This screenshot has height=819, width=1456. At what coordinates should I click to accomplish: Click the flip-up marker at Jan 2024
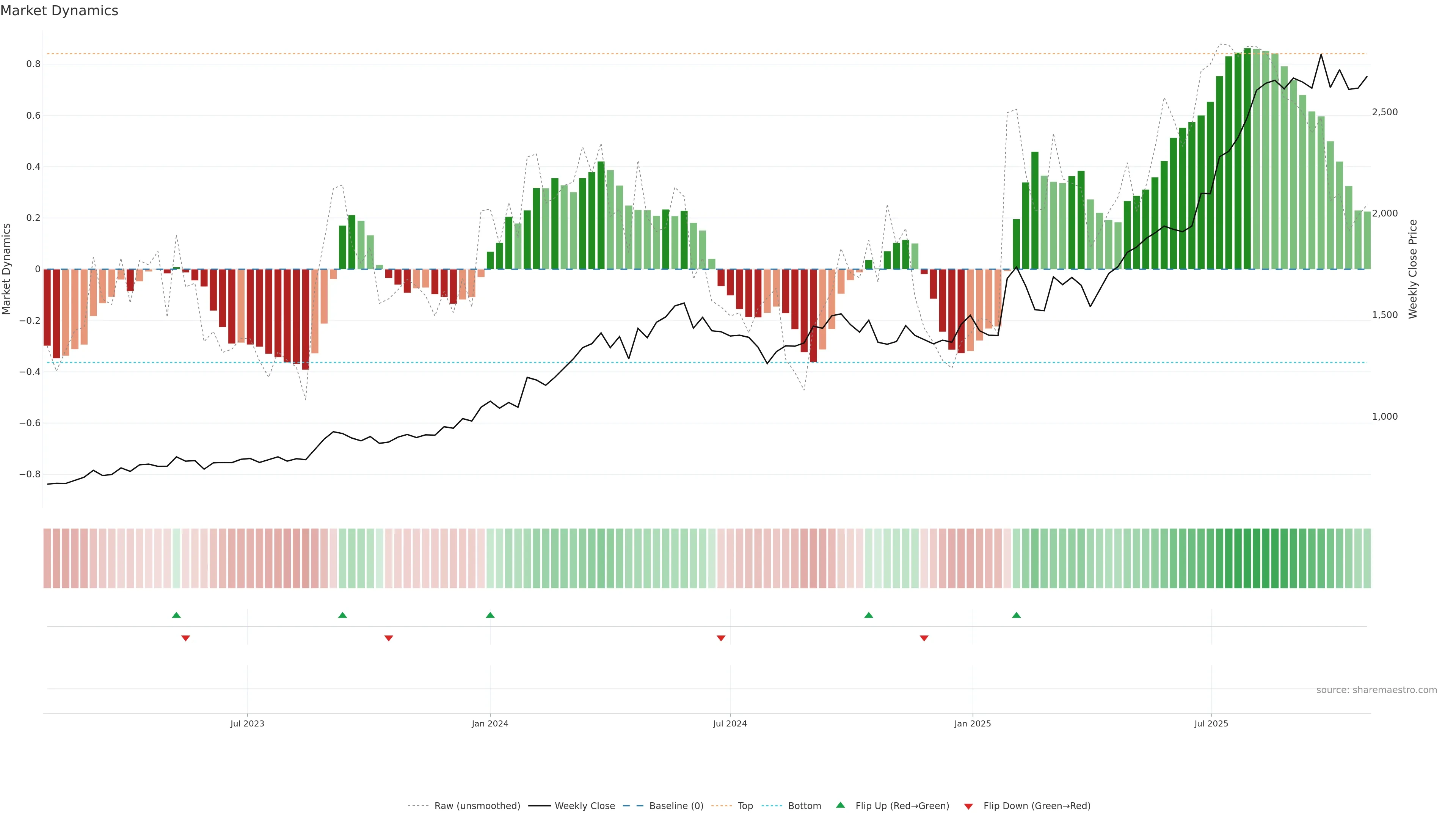pos(490,615)
